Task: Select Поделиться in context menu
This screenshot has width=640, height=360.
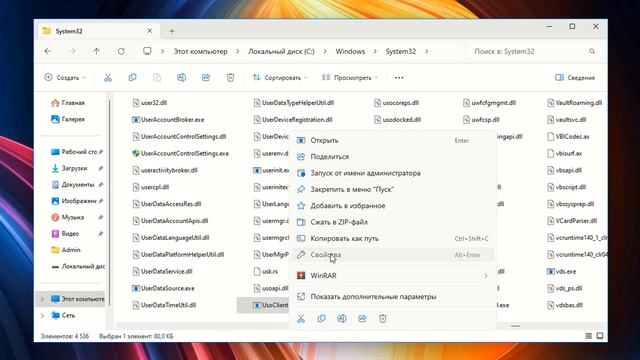Action: click(393, 157)
